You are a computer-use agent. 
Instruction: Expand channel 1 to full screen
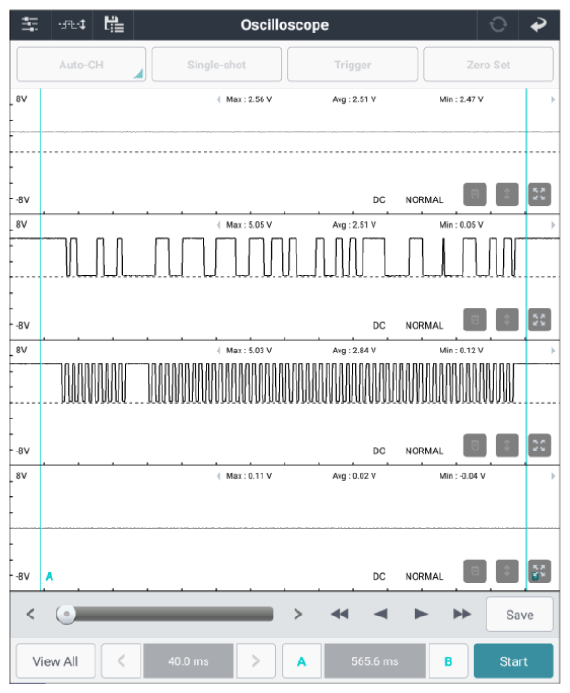click(x=540, y=194)
